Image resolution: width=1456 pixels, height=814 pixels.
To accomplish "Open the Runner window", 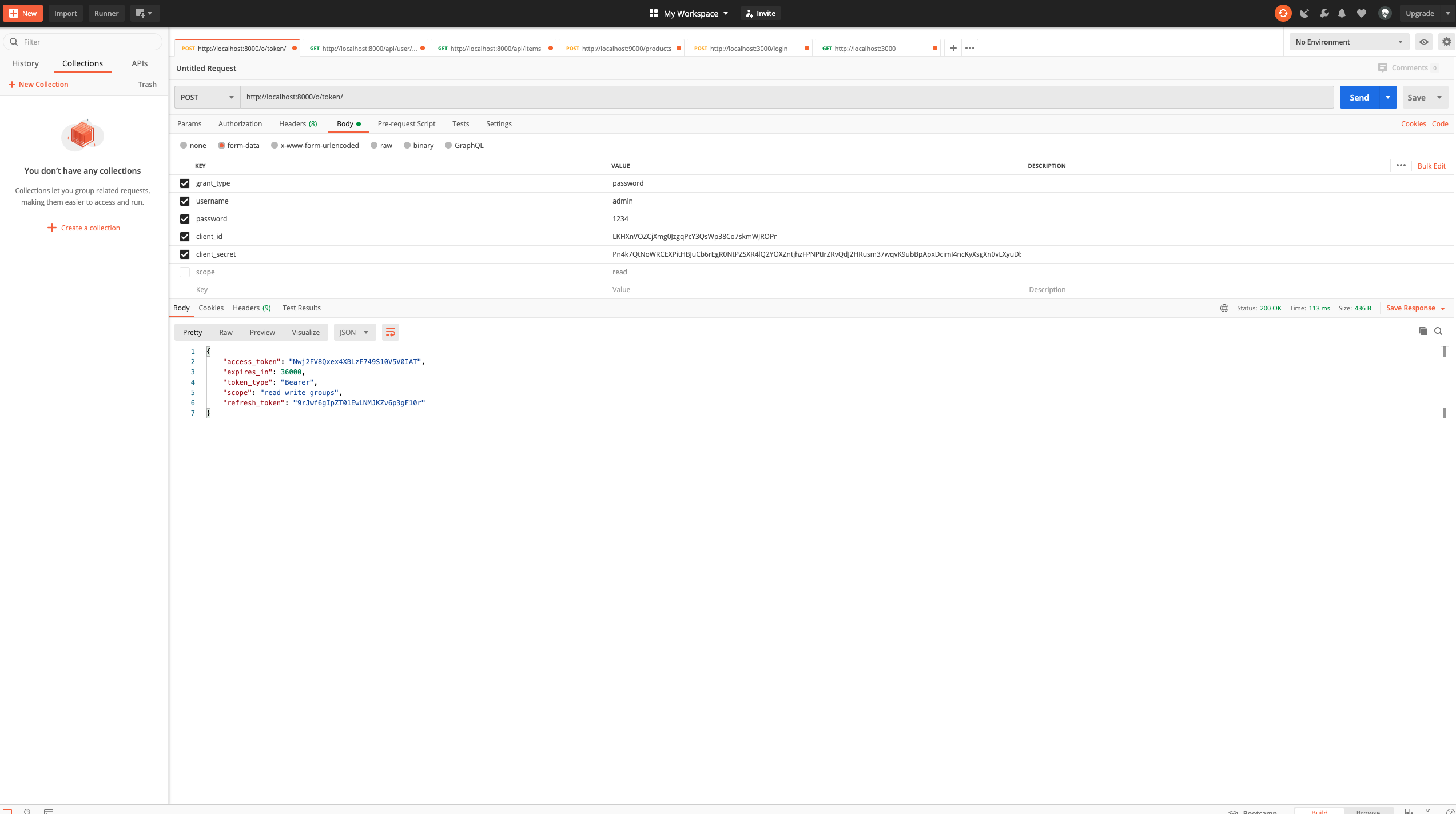I will (x=106, y=13).
